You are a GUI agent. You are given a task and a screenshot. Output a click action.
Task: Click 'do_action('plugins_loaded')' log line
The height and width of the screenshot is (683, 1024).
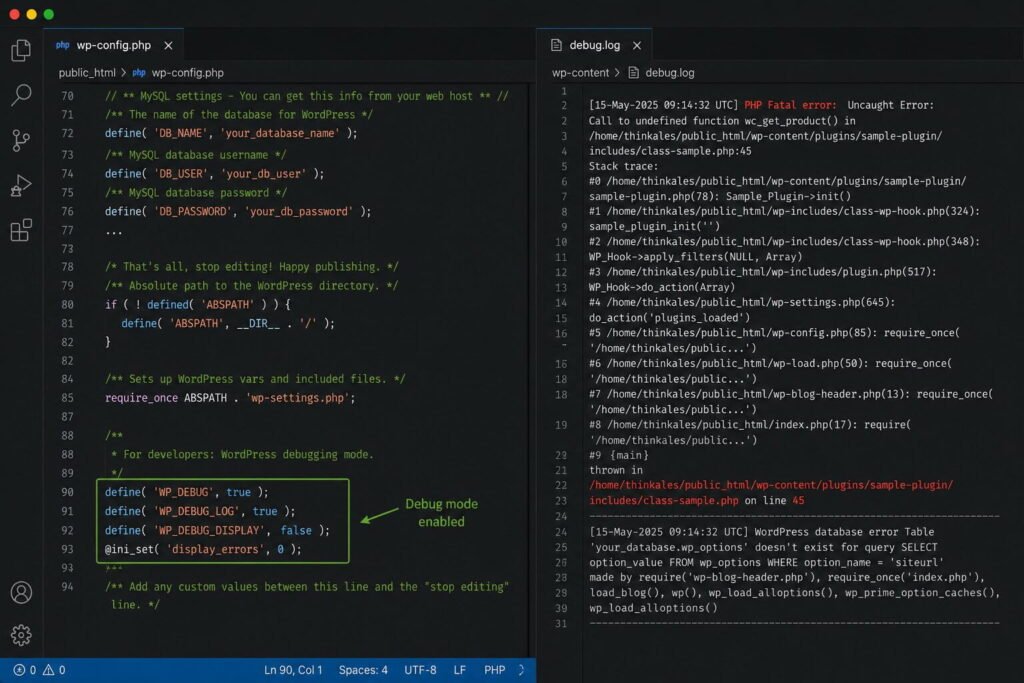coord(669,318)
